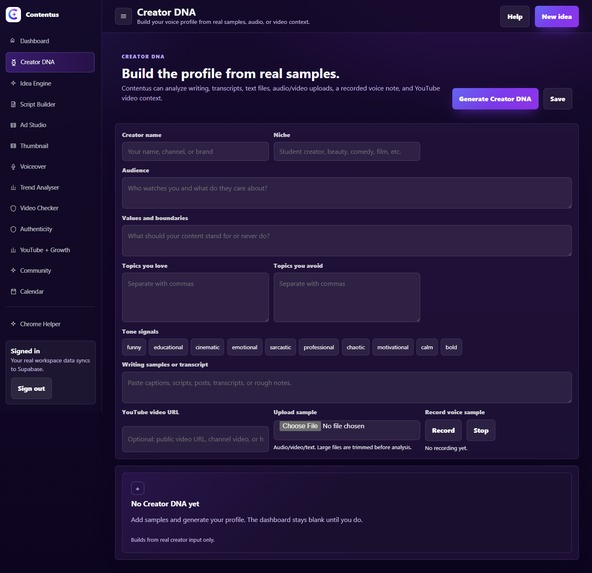Viewport: 592px width, 573px height.
Task: Click the Writing samples or transcript area
Action: click(x=347, y=388)
